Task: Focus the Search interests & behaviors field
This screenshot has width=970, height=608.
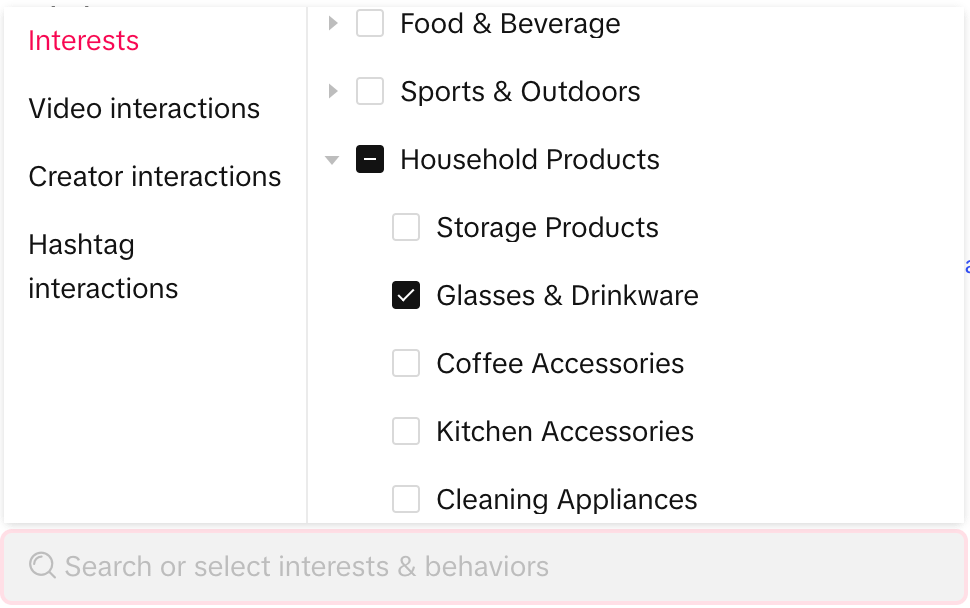Action: tap(500, 567)
